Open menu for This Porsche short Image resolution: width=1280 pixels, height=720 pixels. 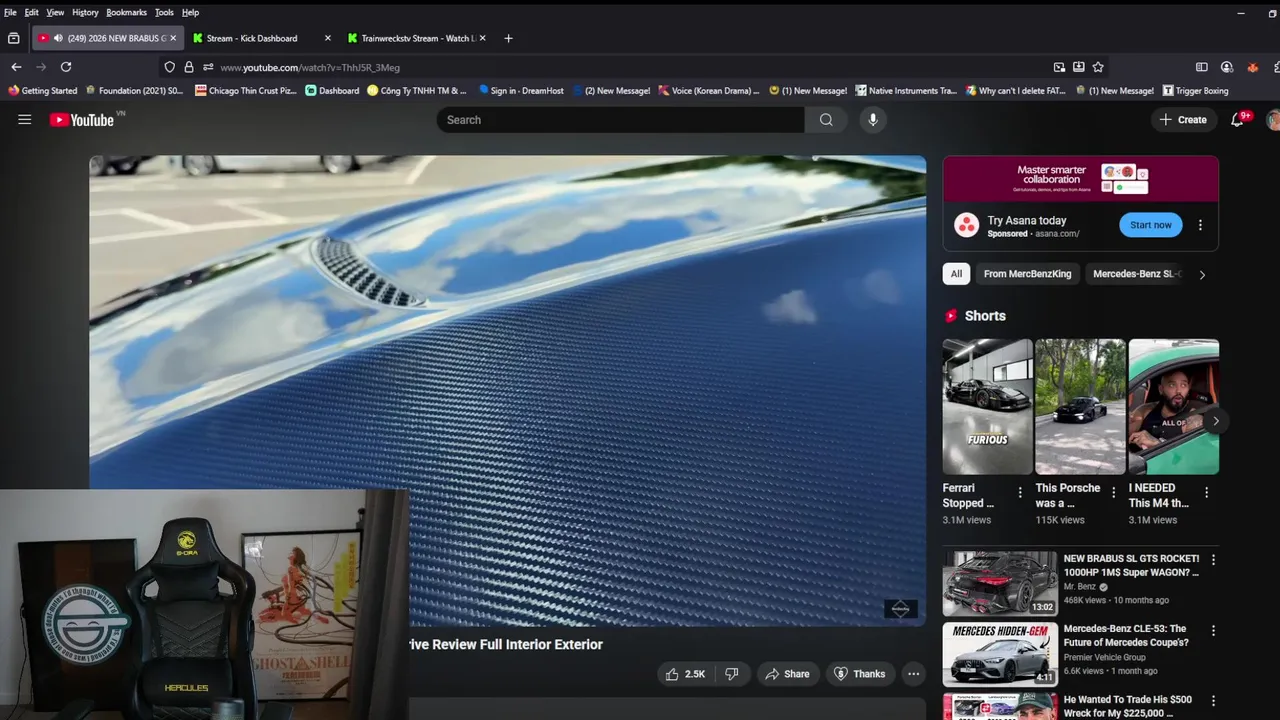[x=1113, y=492]
